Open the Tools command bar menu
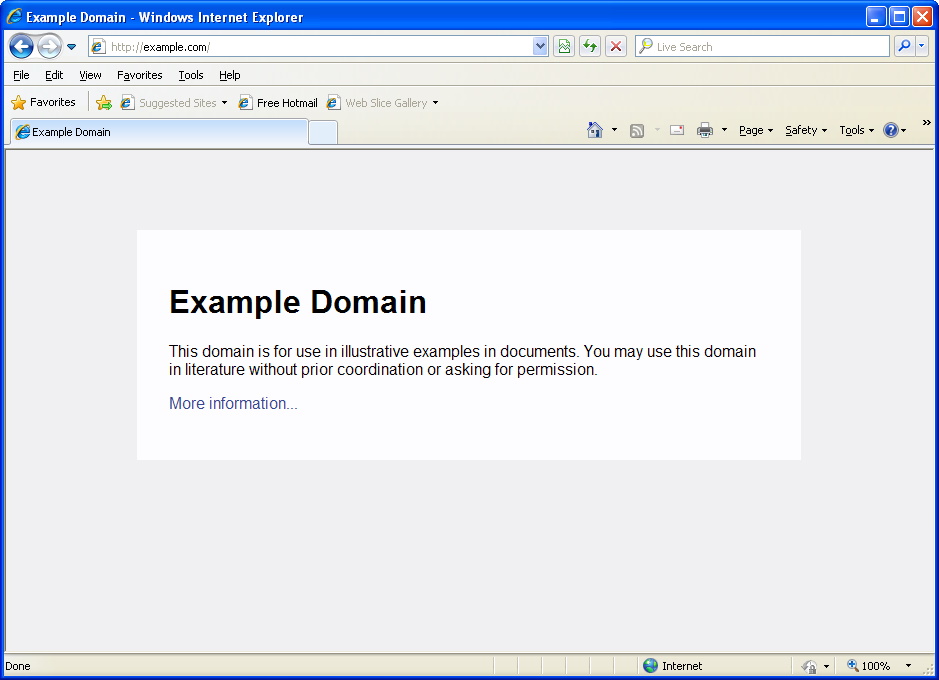The height and width of the screenshot is (680, 939). 856,130
